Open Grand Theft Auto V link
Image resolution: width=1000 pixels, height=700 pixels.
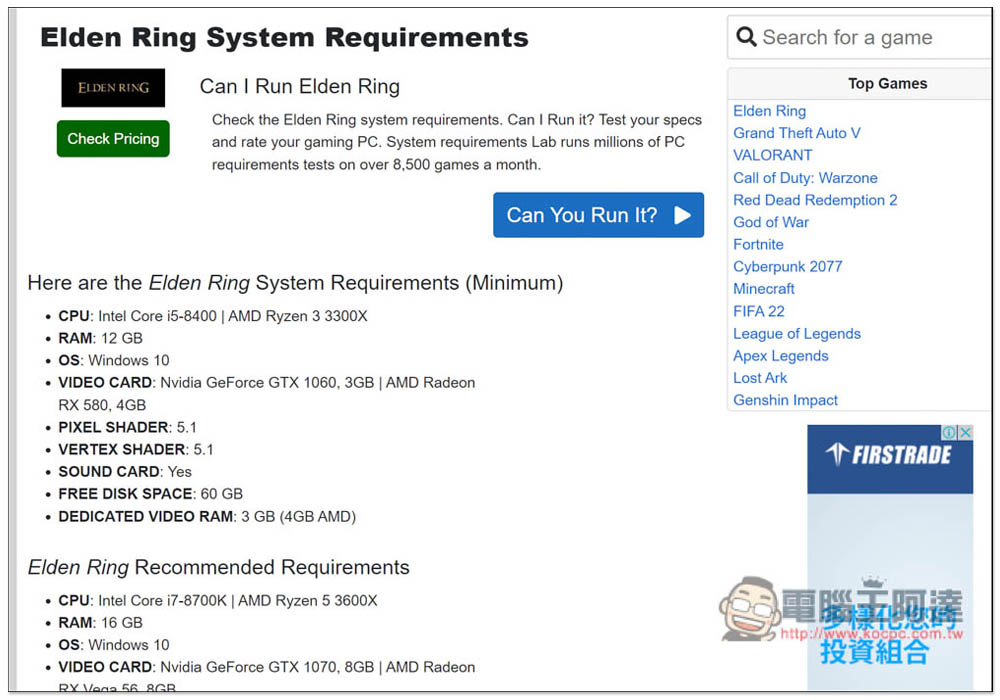(x=797, y=133)
